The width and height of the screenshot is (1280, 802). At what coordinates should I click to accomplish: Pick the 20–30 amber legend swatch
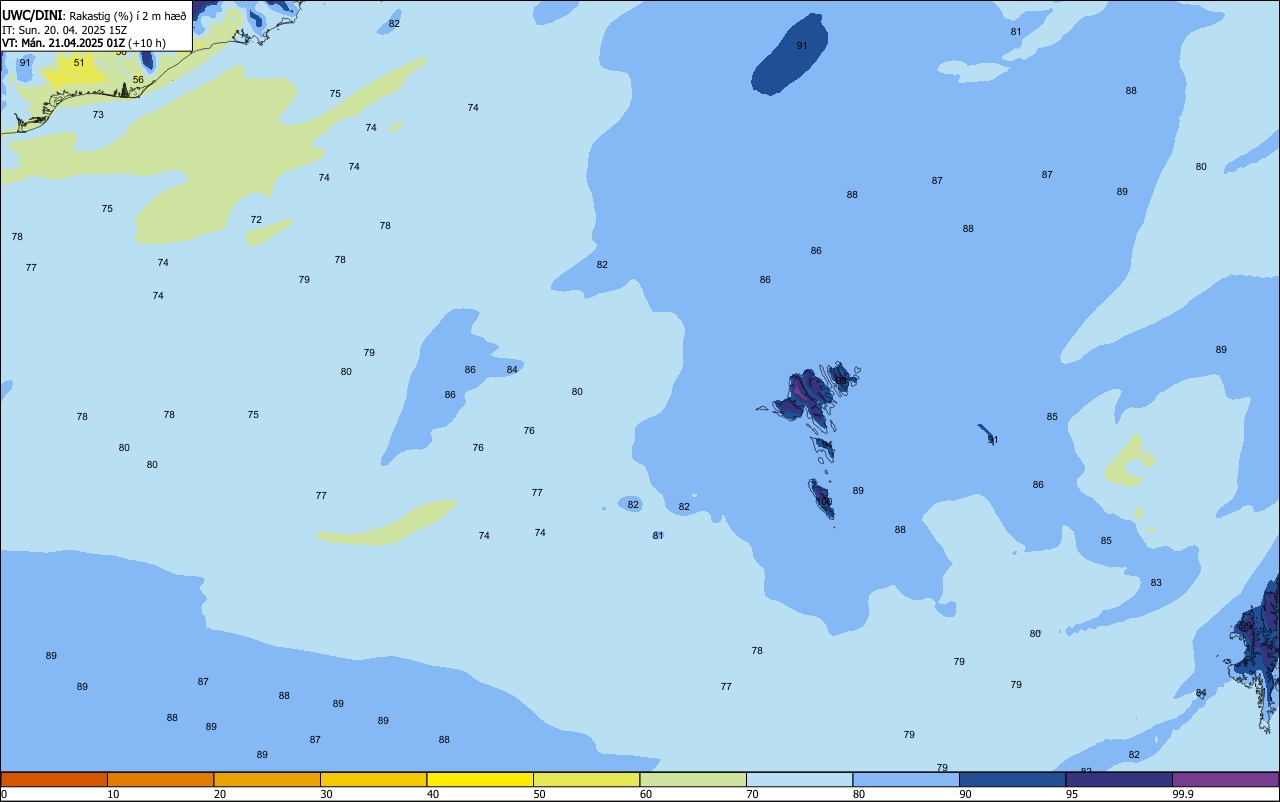[x=267, y=779]
